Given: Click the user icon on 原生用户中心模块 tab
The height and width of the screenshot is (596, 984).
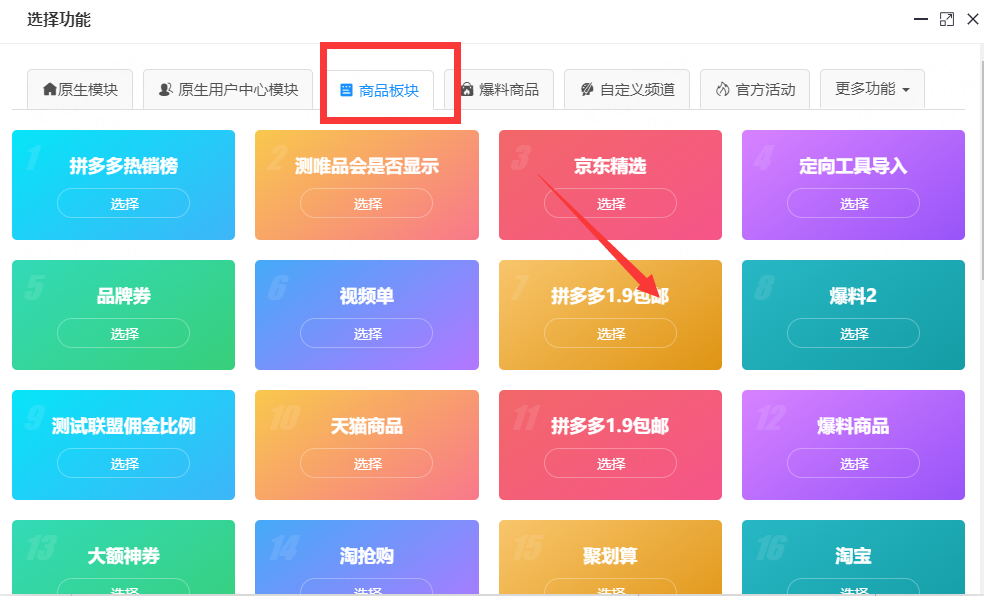Looking at the screenshot, I should [x=166, y=90].
